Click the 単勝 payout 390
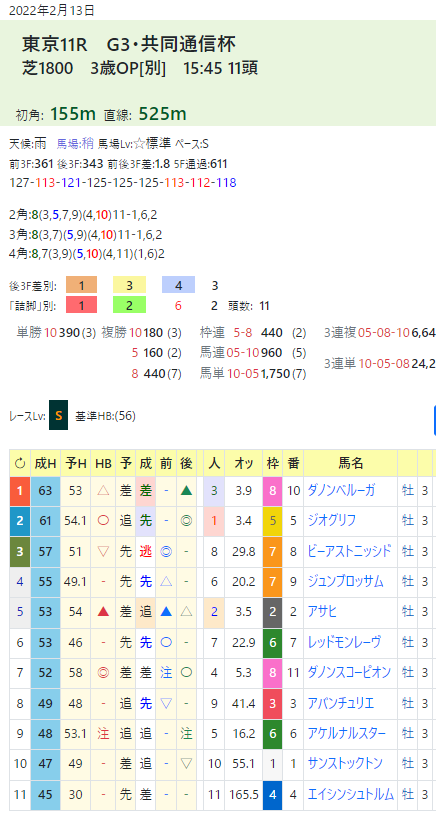 coord(68,332)
